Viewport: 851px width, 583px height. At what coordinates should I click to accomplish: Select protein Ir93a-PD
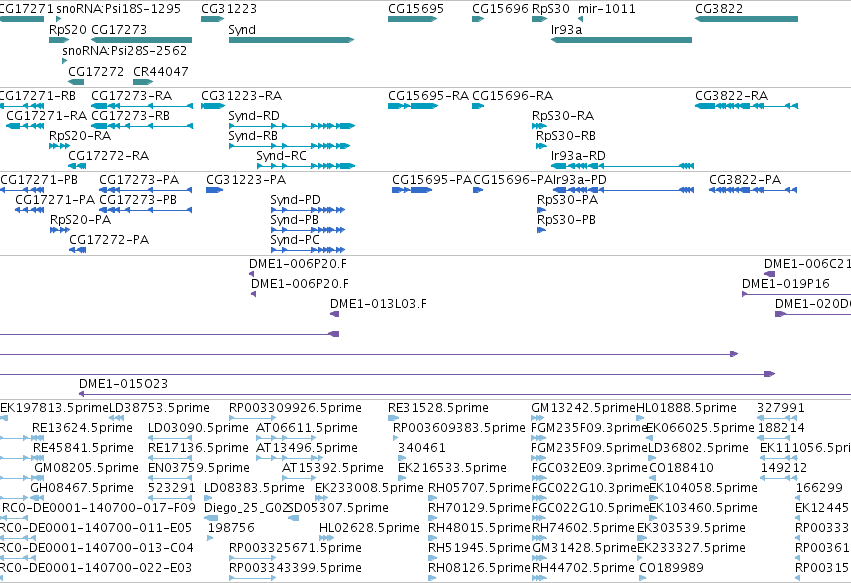pyautogui.click(x=623, y=190)
